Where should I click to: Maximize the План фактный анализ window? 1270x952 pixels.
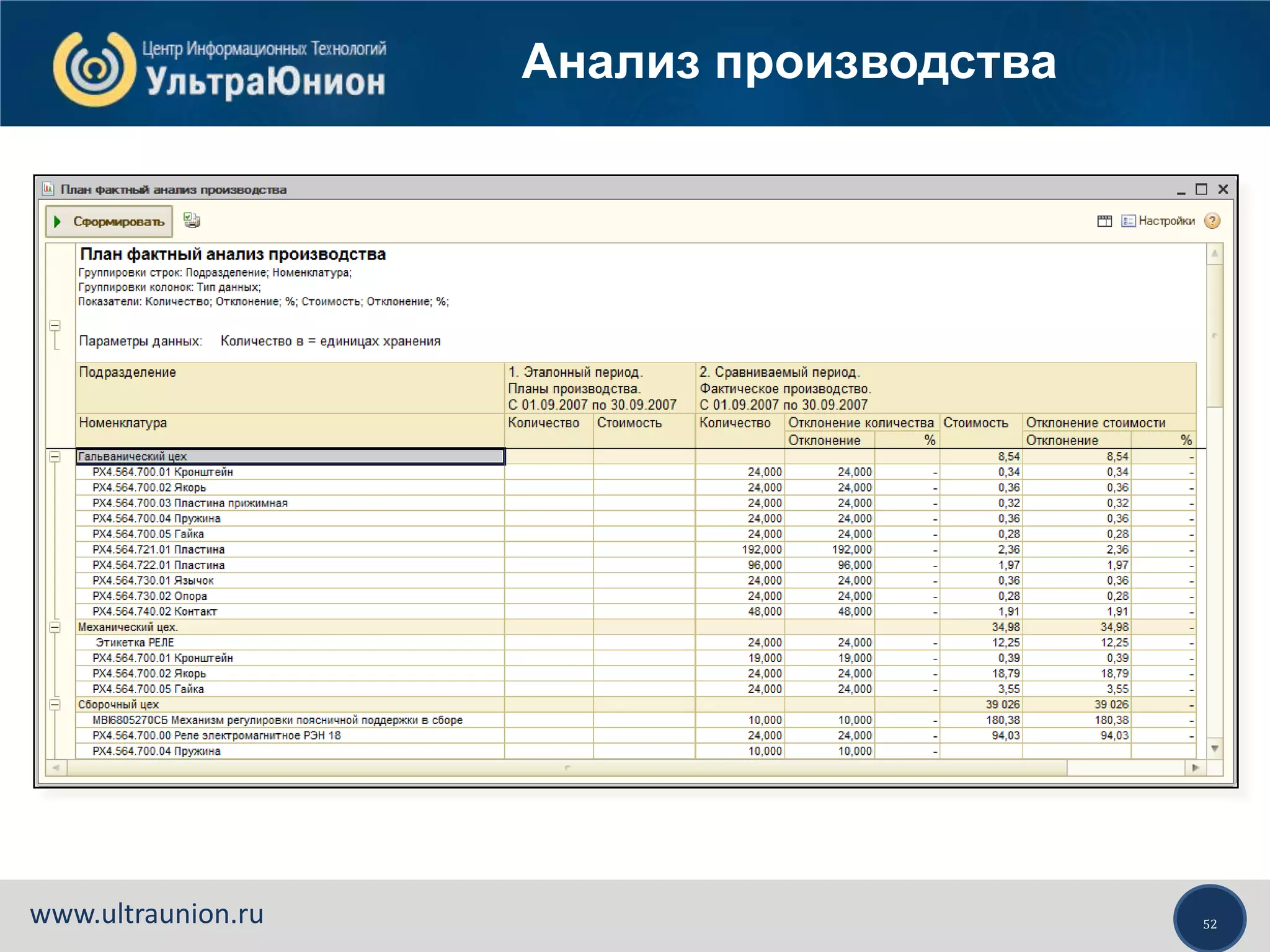[x=1201, y=189]
